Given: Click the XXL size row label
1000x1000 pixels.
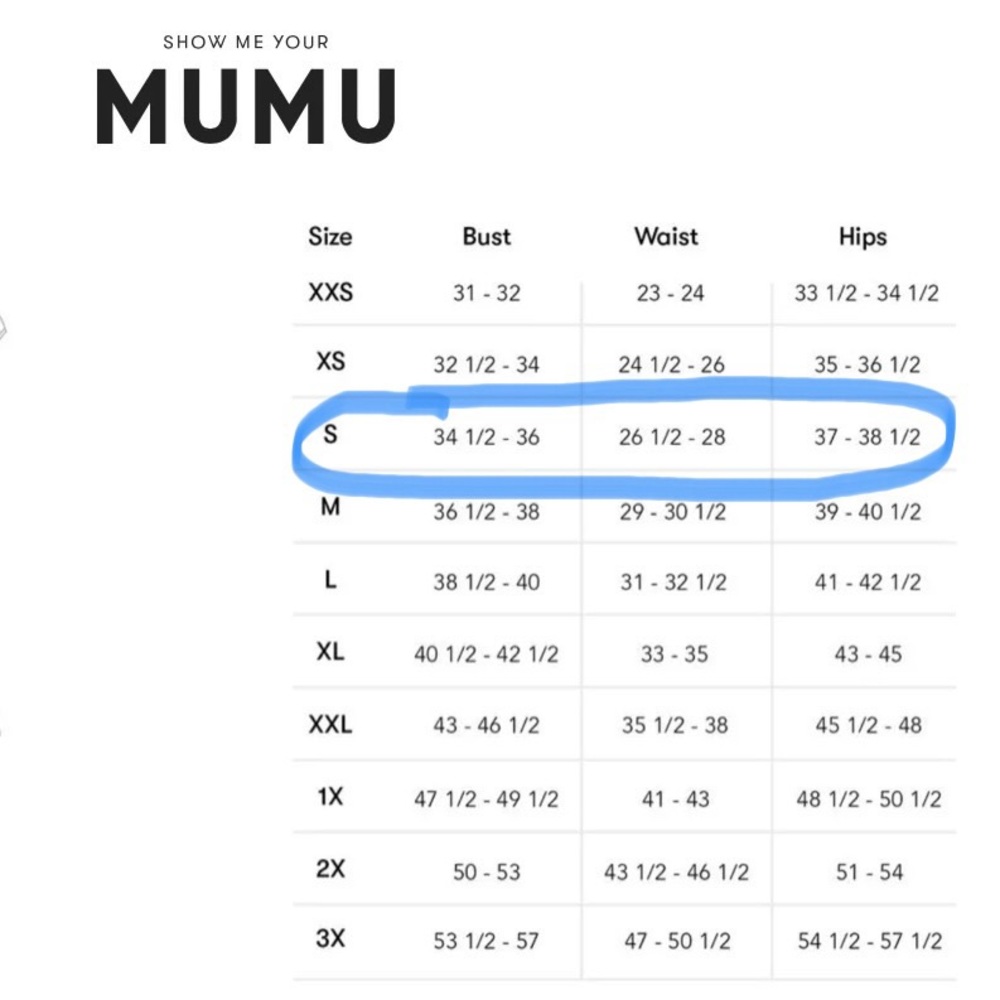Looking at the screenshot, I should click(x=330, y=724).
